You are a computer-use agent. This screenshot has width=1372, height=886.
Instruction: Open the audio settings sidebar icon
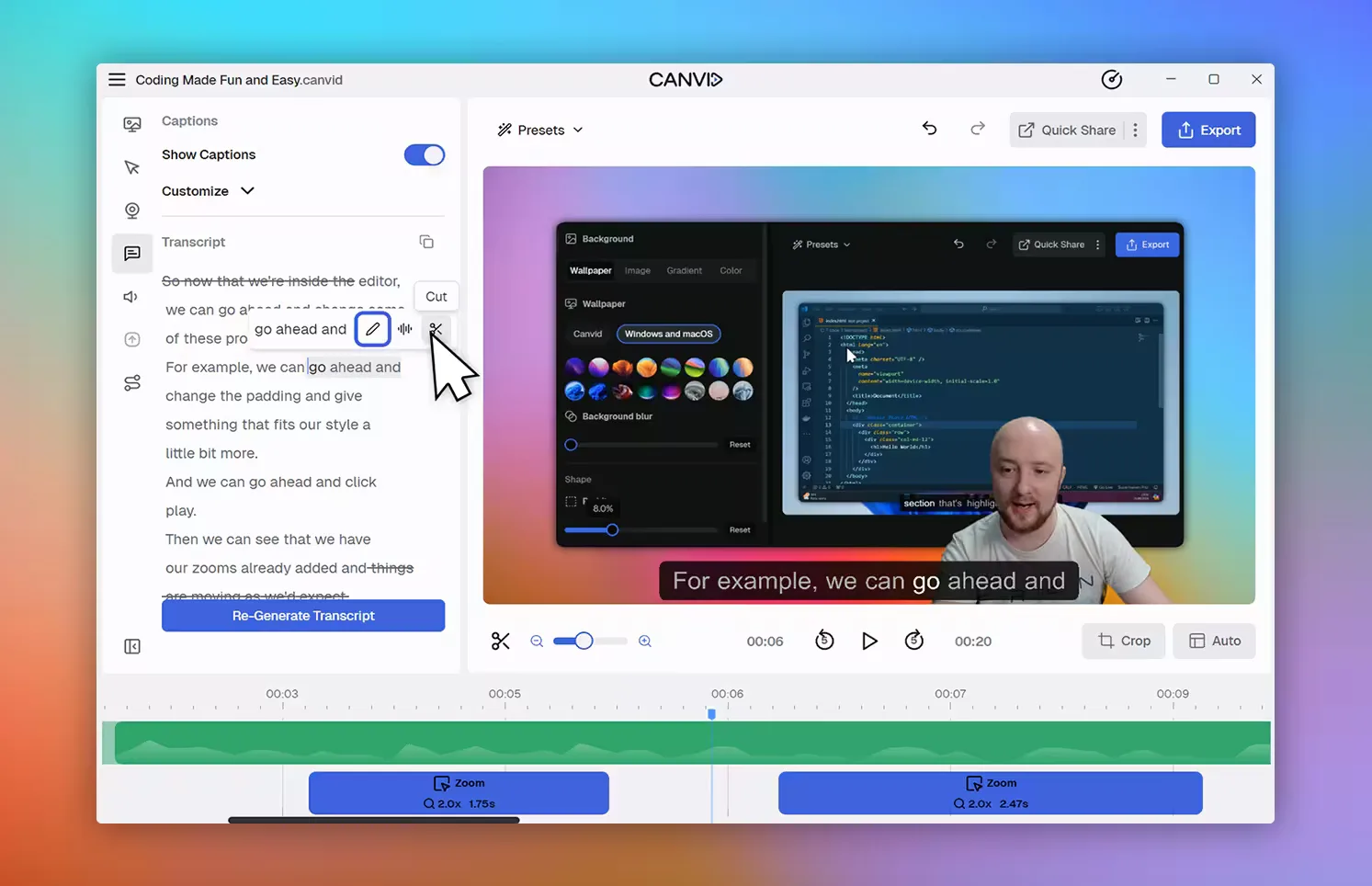pyautogui.click(x=132, y=297)
